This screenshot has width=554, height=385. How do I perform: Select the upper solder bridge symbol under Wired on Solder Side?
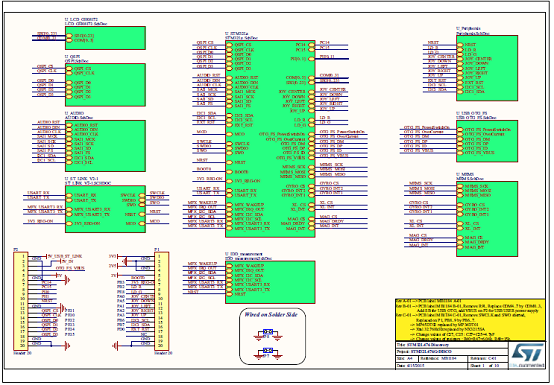point(268,332)
